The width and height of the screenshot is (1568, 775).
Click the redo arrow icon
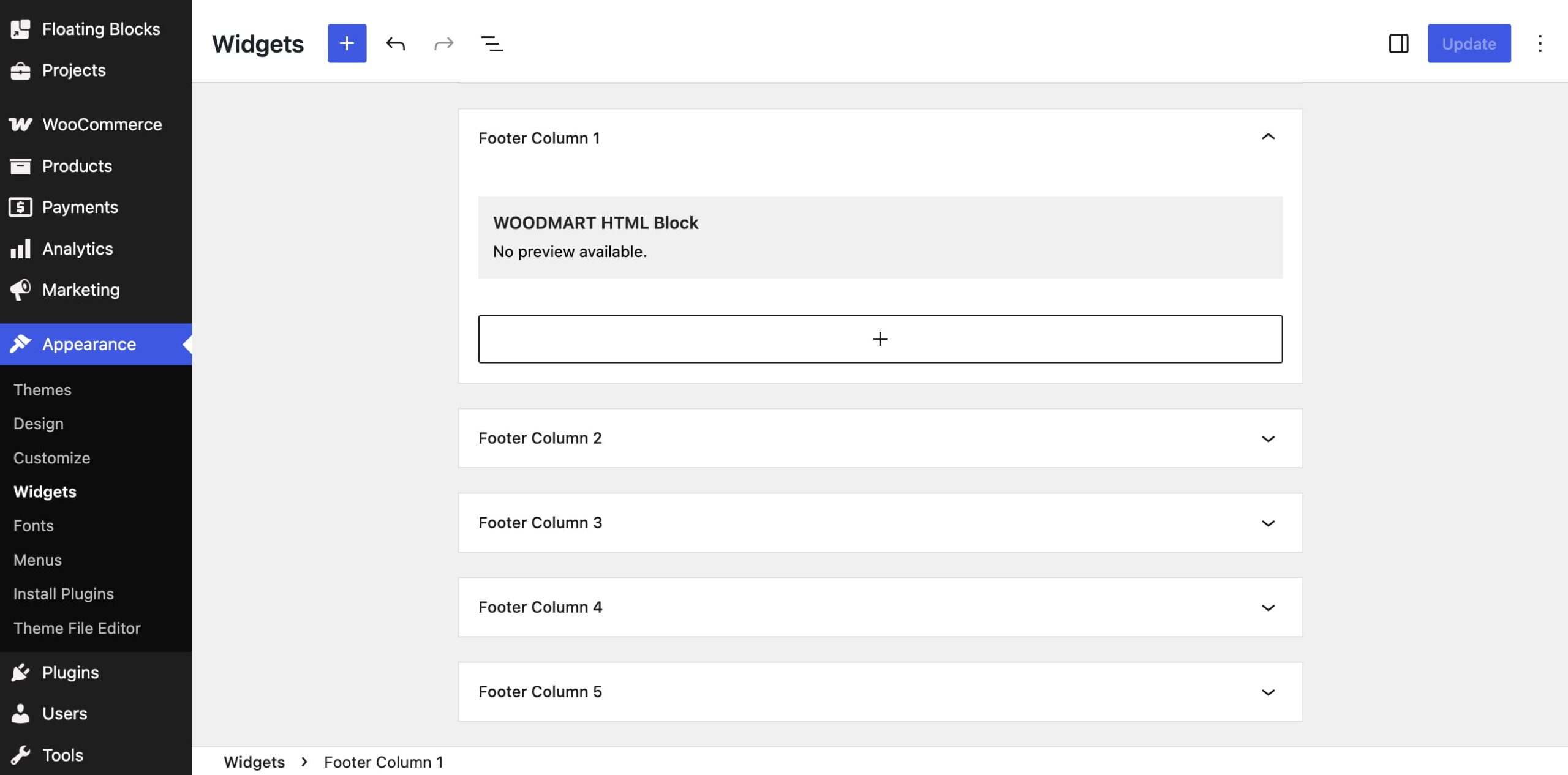(x=443, y=43)
